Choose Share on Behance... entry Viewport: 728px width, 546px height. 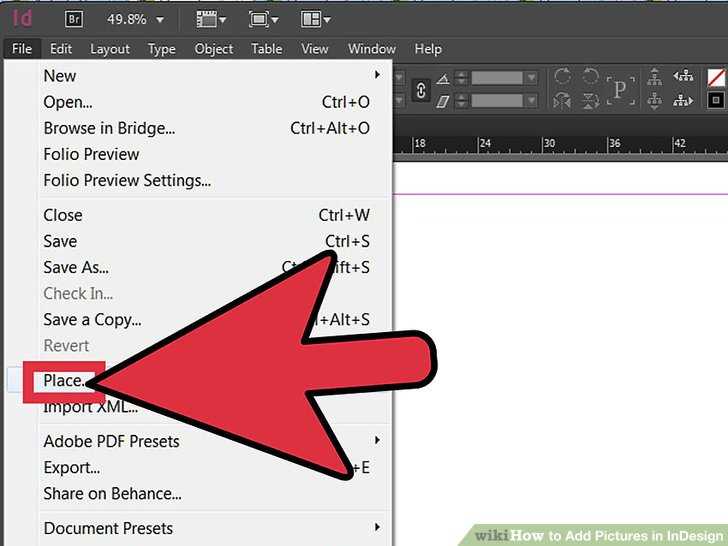click(x=112, y=494)
